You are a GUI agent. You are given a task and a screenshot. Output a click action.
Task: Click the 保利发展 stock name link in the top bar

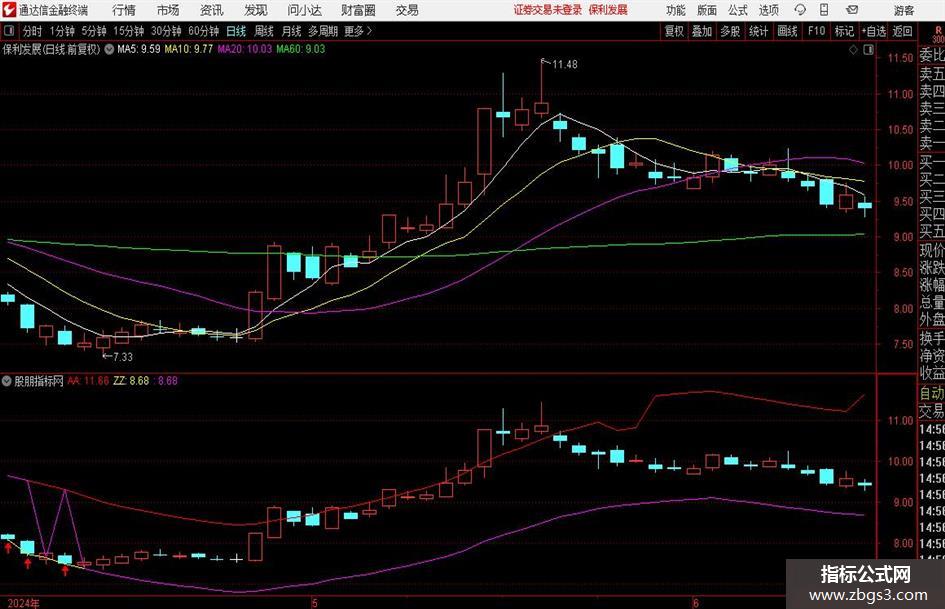608,10
